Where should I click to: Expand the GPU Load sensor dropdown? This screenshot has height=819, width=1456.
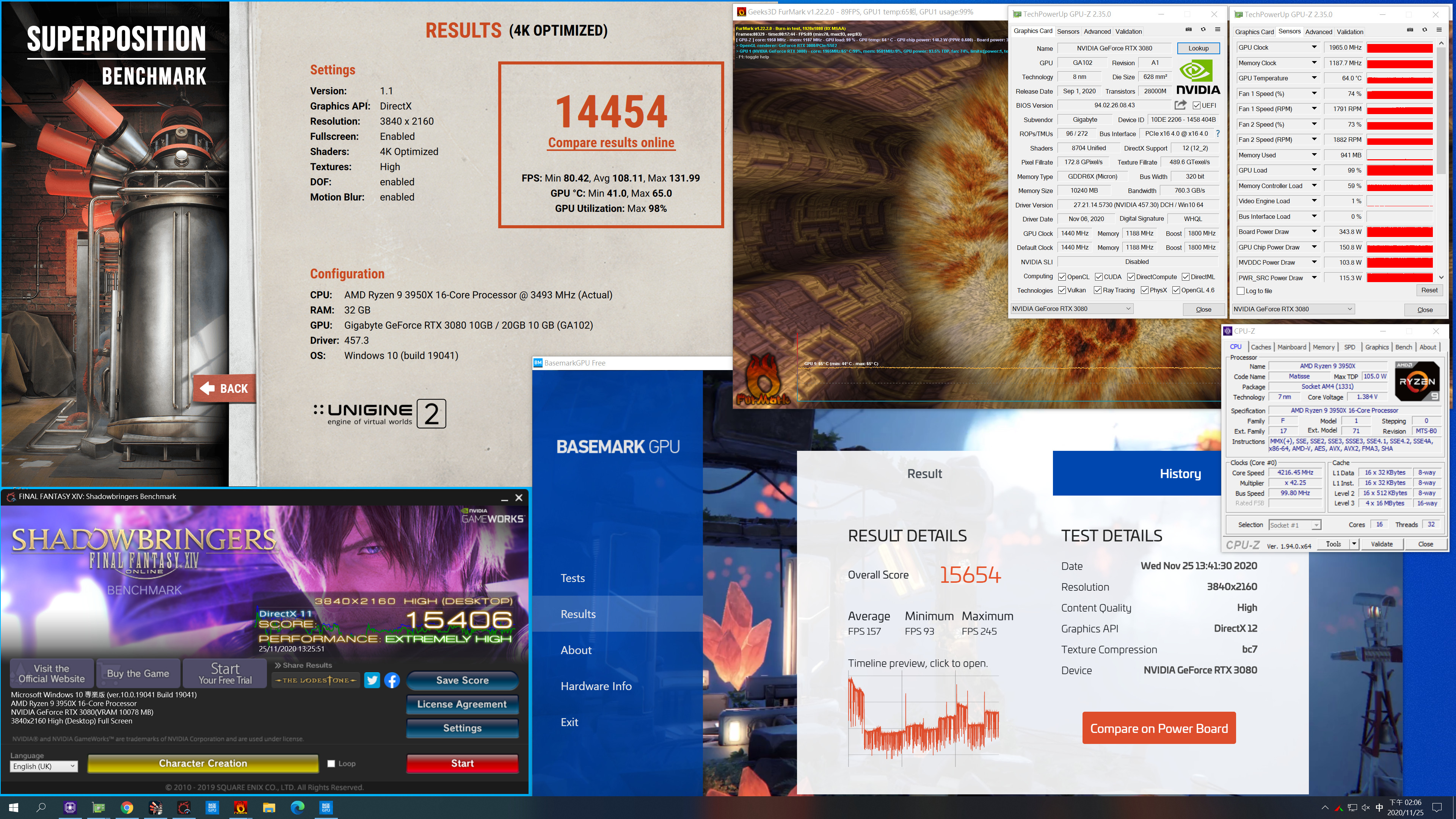pos(1314,170)
